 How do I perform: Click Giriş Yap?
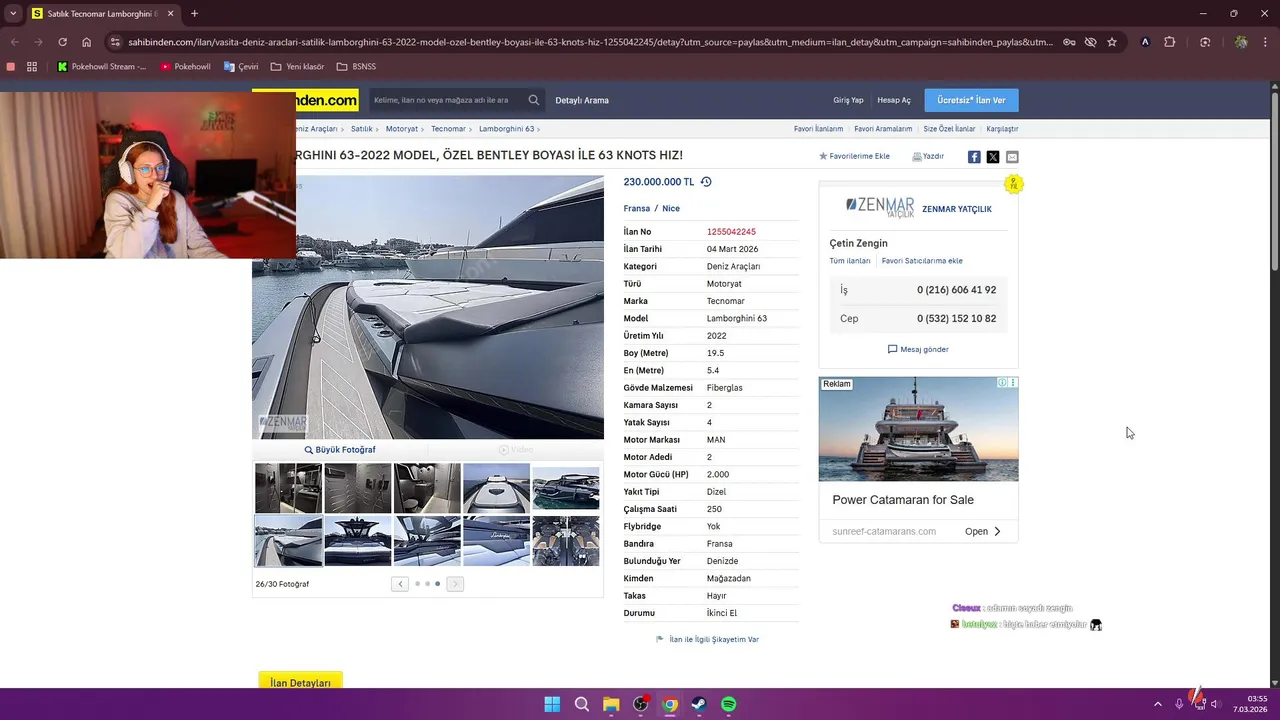(848, 100)
